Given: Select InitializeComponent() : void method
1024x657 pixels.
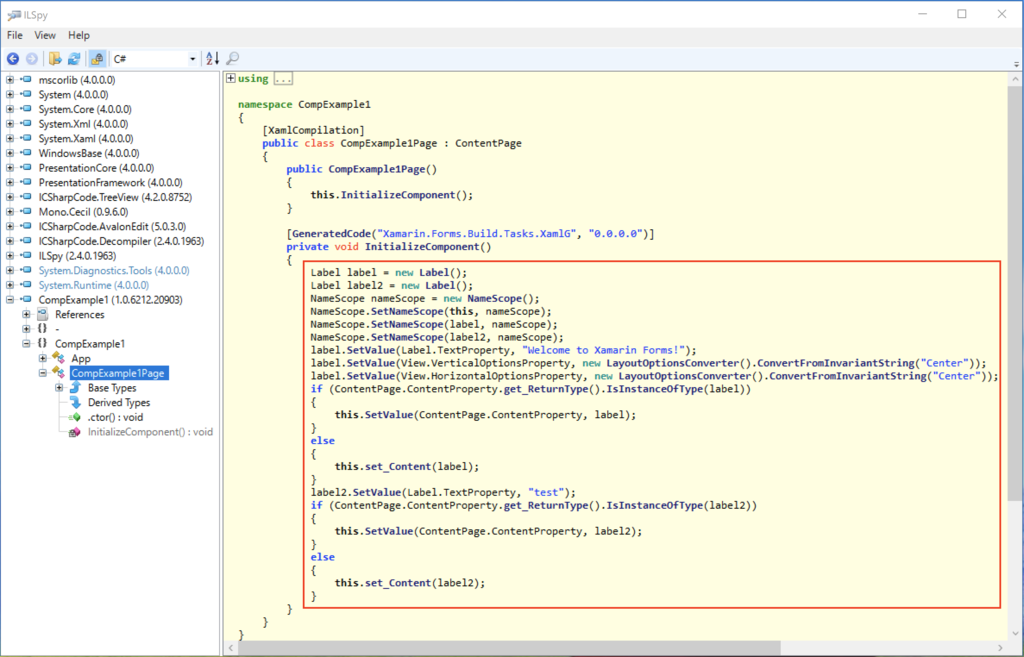Looking at the screenshot, I should (150, 432).
